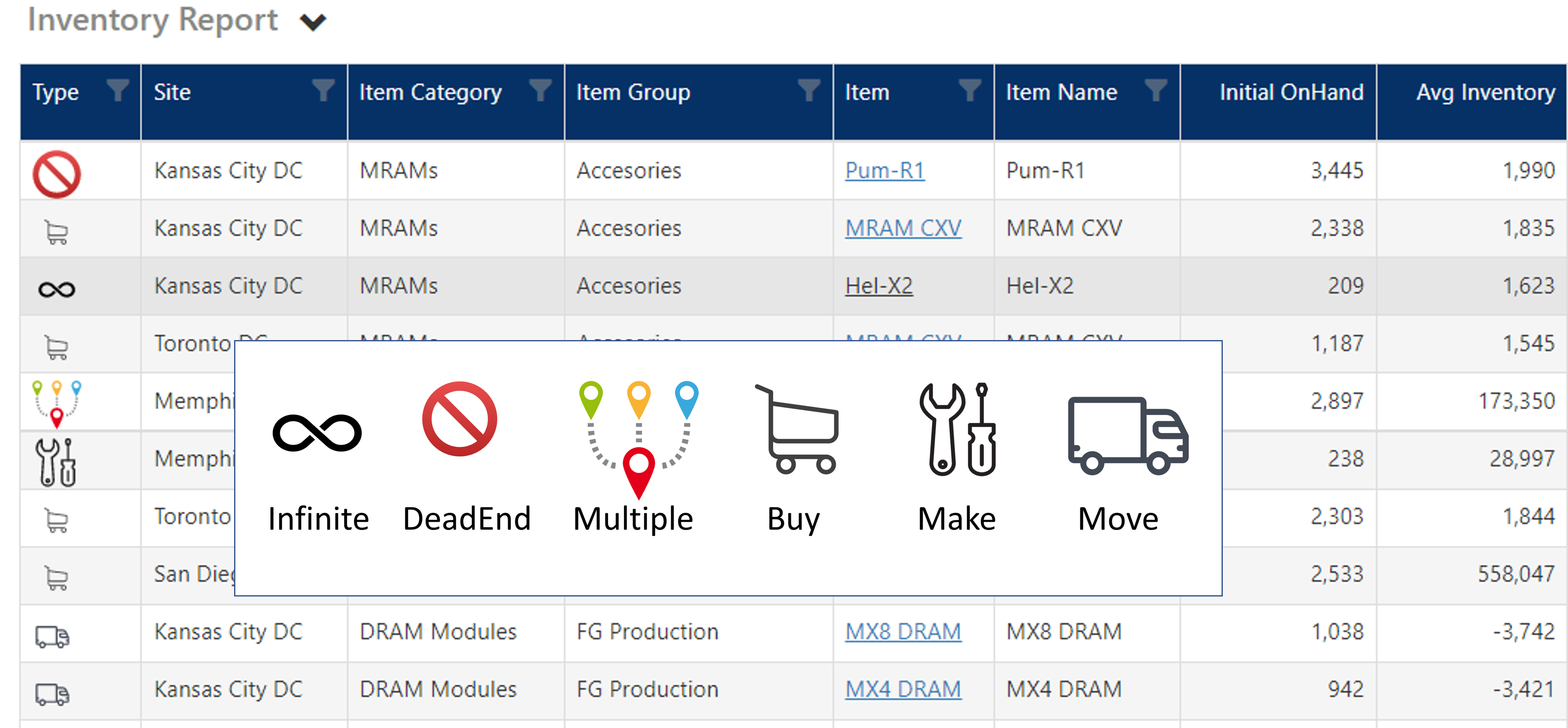This screenshot has width=1568, height=728.
Task: Click the Infinite symbol in legend
Action: [x=317, y=433]
